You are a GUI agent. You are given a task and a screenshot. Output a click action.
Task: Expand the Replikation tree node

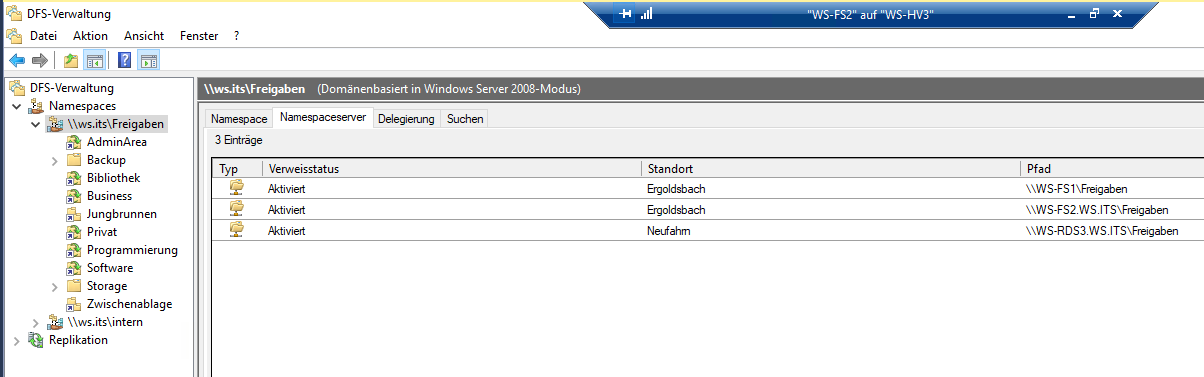pos(17,340)
